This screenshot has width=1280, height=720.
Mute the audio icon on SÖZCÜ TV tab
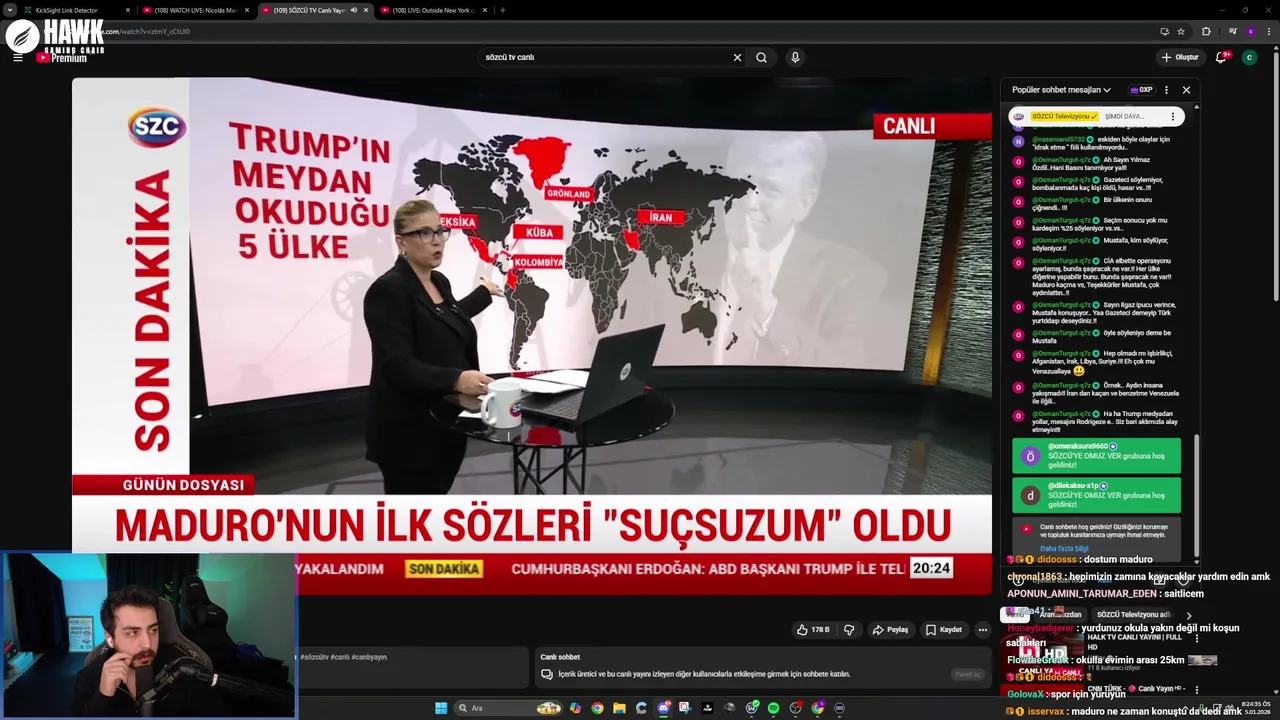point(353,10)
